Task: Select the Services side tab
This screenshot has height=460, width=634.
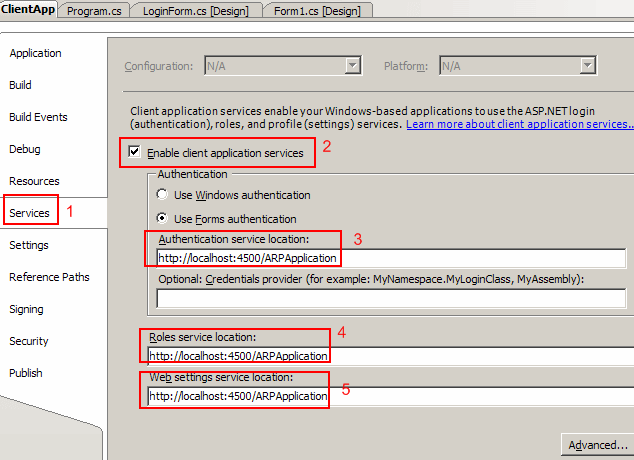Action: pos(29,213)
